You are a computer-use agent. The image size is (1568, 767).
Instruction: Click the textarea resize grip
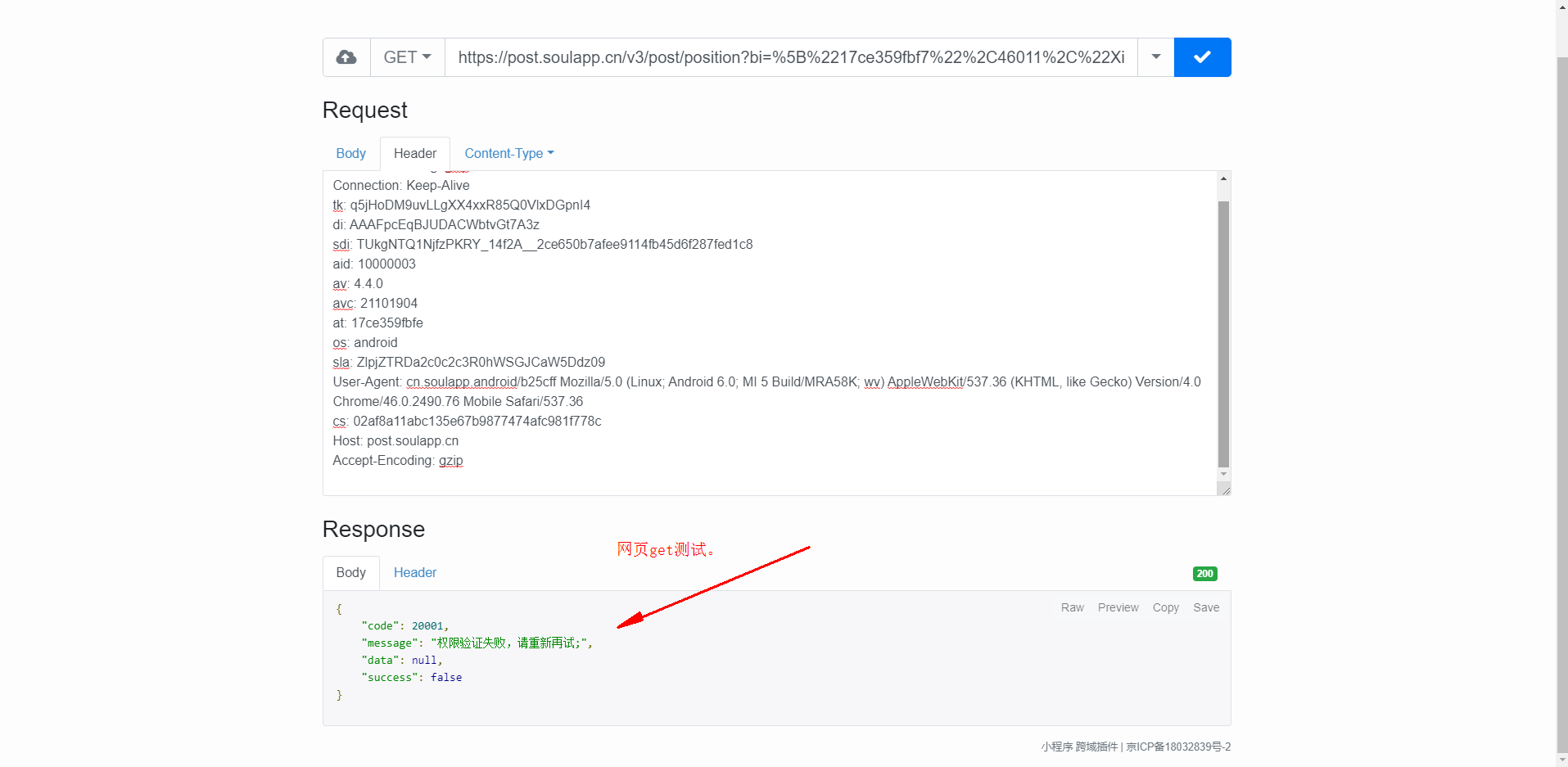pyautogui.click(x=1224, y=489)
